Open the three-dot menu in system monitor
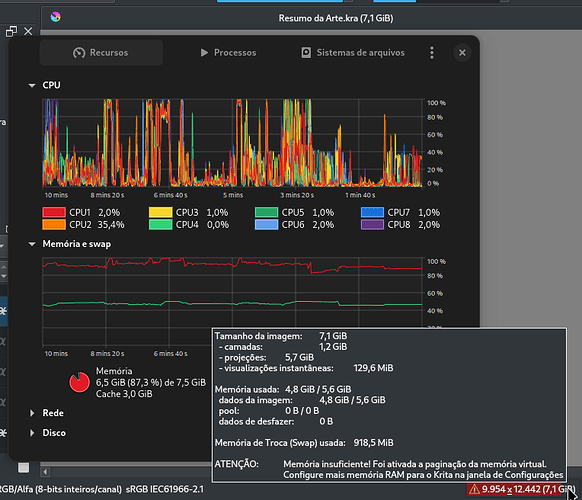Viewport: 582px width, 500px height. pos(432,53)
